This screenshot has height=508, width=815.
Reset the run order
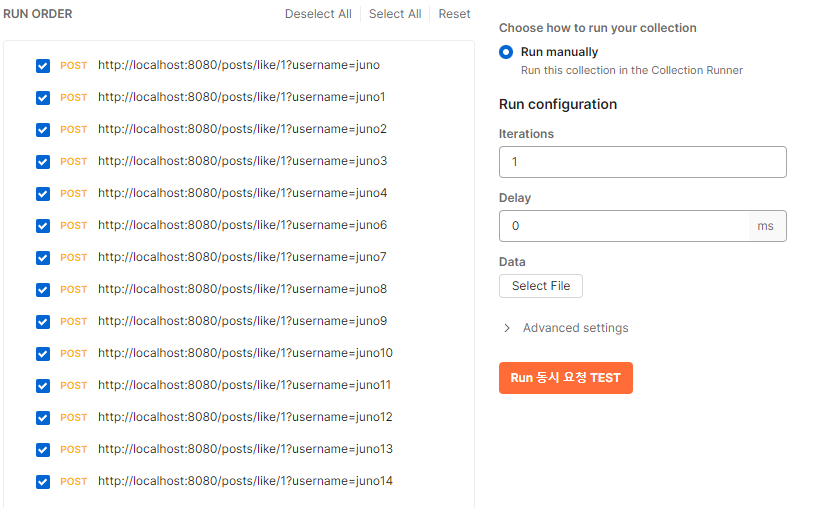454,14
